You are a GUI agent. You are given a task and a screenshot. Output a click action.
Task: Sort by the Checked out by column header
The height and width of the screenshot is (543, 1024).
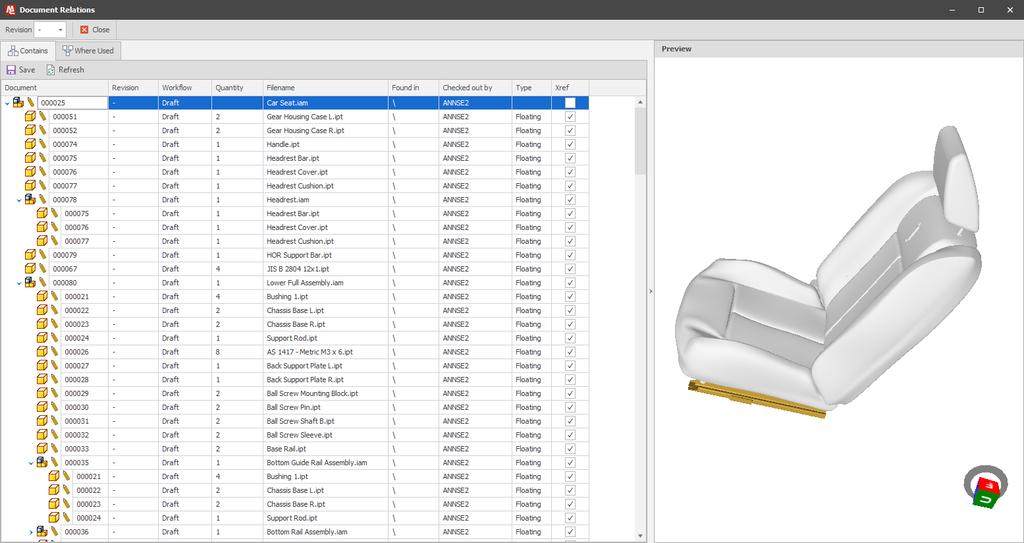coord(475,88)
